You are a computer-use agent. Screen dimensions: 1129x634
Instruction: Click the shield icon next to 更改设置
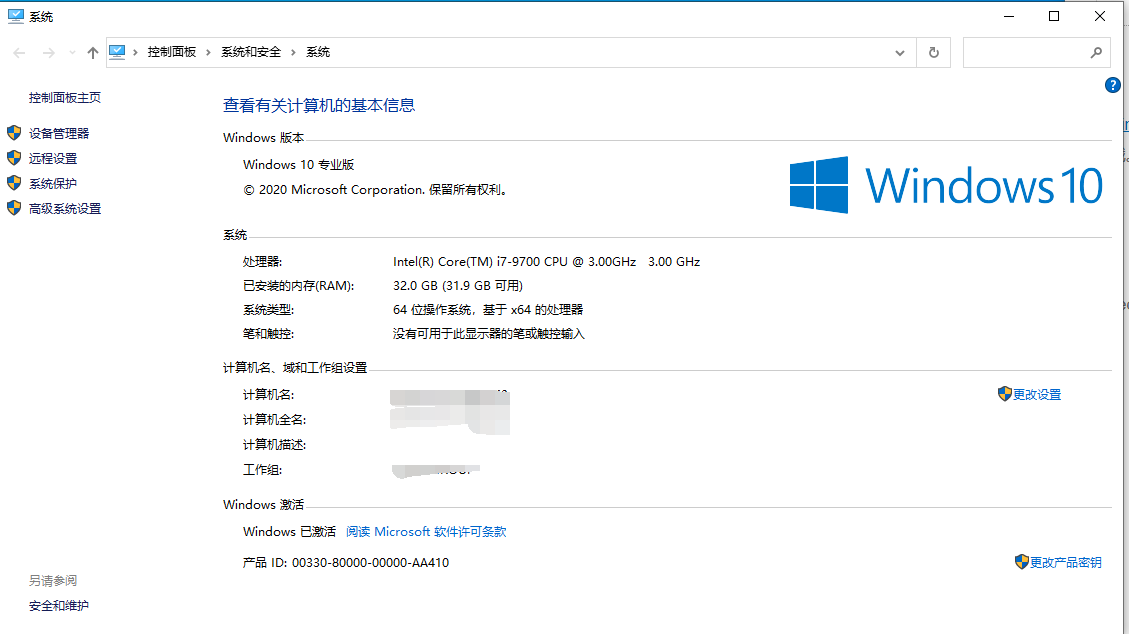1003,393
